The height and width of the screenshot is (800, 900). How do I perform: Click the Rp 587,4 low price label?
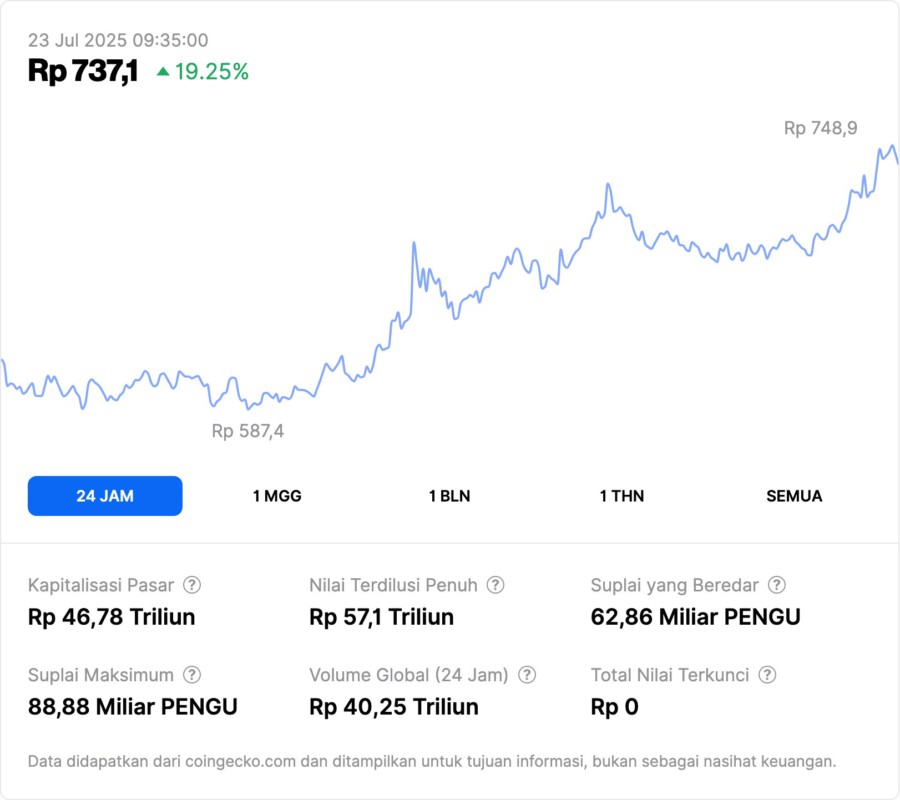(248, 431)
